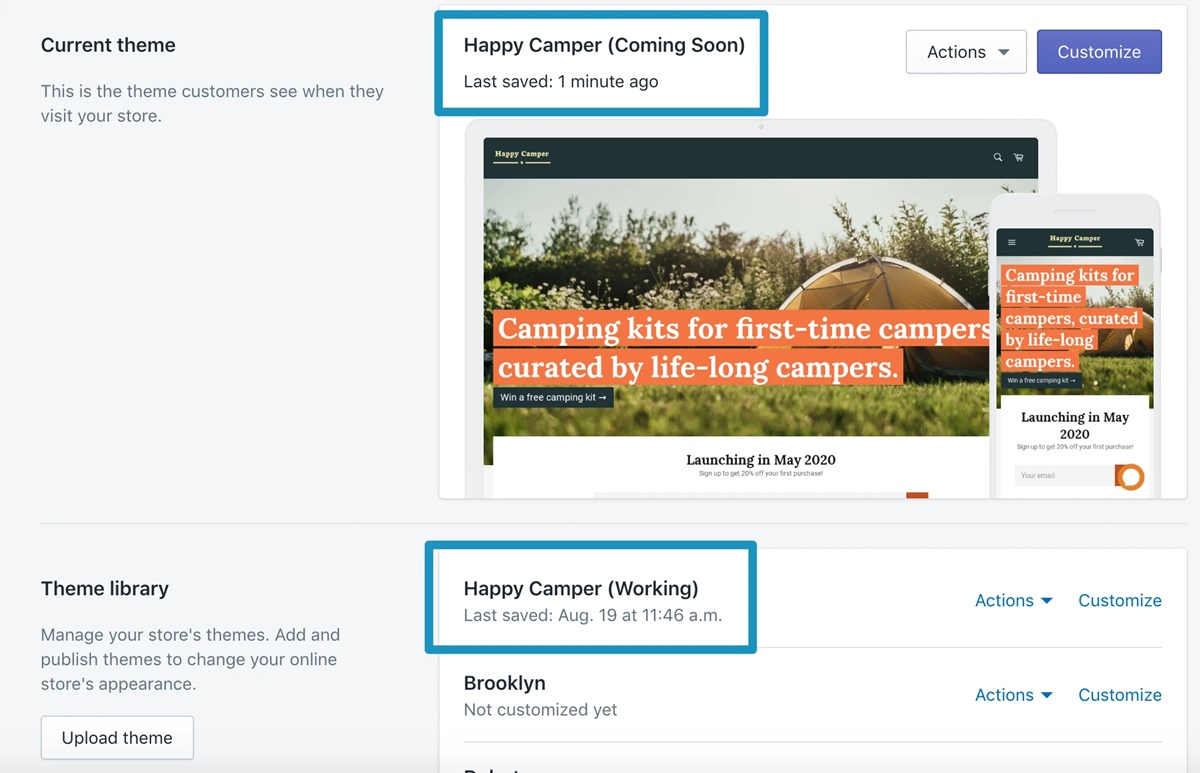
Task: Click 'Launching in May 2020' in desktop preview
Action: [761, 460]
